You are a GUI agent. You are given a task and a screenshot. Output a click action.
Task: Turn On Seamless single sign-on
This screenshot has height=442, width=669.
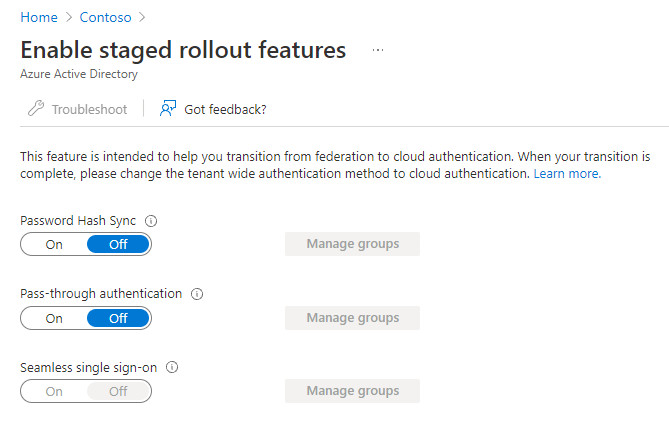pos(54,391)
